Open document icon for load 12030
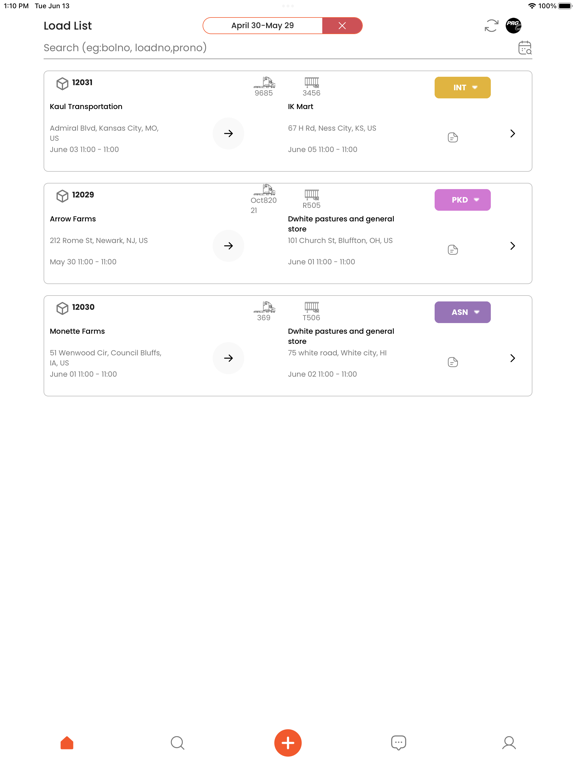 coord(453,362)
